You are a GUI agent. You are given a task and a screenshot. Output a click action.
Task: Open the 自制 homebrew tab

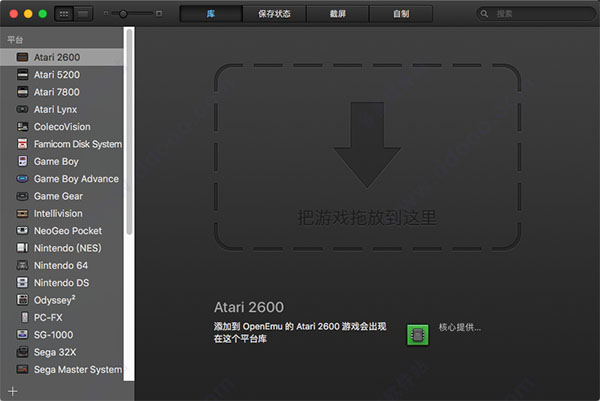click(401, 14)
